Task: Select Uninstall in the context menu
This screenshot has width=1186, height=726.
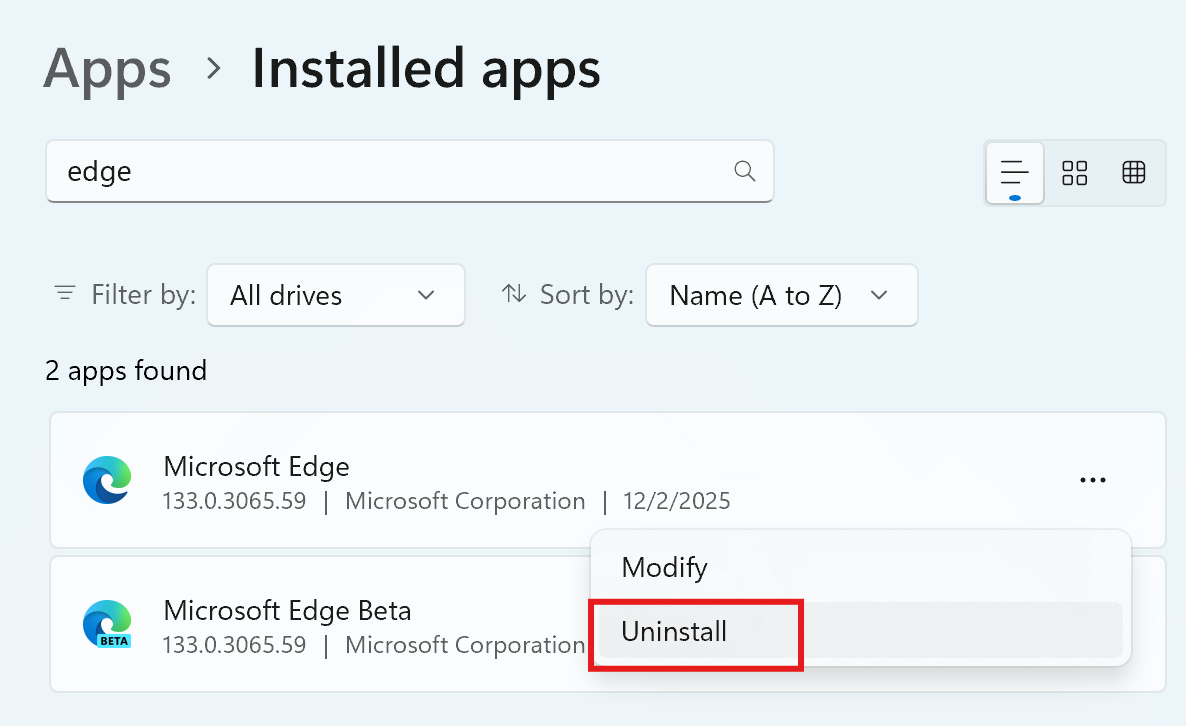Action: click(x=674, y=631)
